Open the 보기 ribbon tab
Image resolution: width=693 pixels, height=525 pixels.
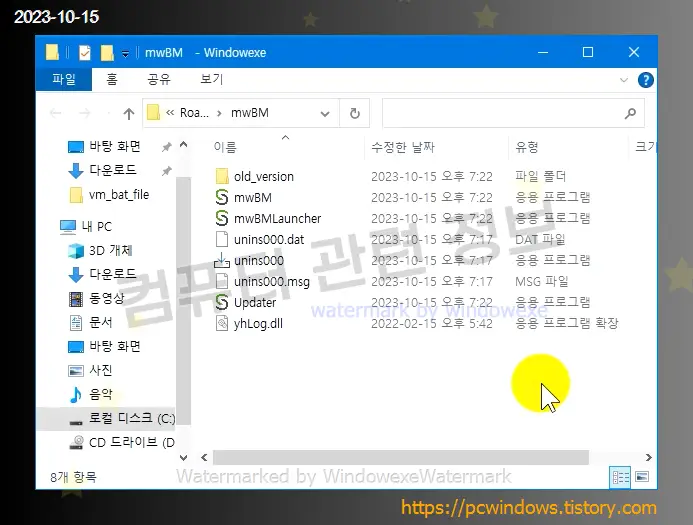(211, 79)
